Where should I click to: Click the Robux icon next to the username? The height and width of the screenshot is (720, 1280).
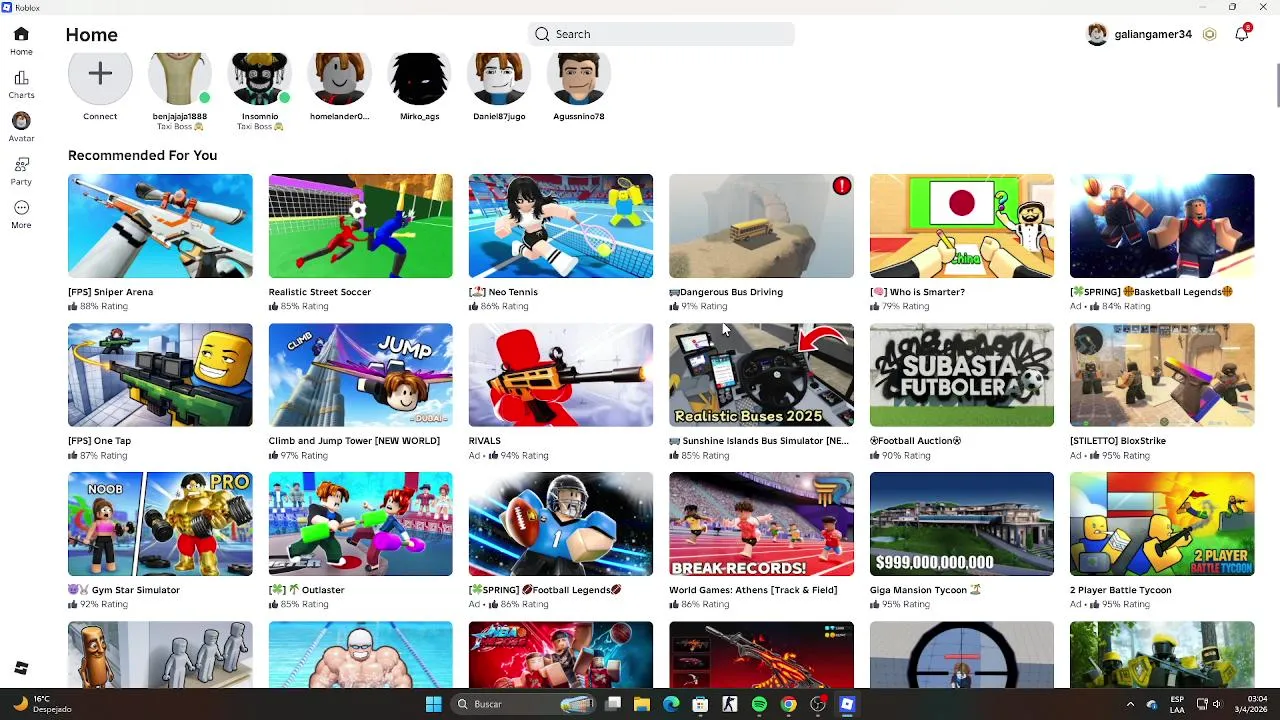point(1209,34)
